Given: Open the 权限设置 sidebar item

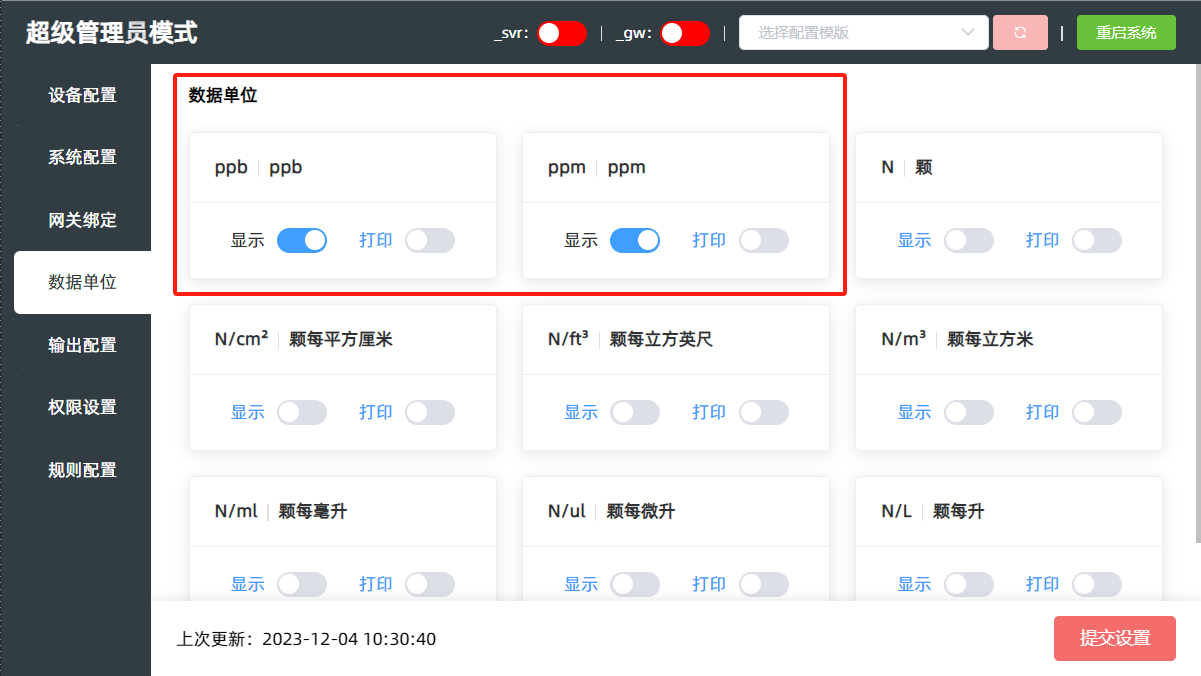Looking at the screenshot, I should (82, 407).
